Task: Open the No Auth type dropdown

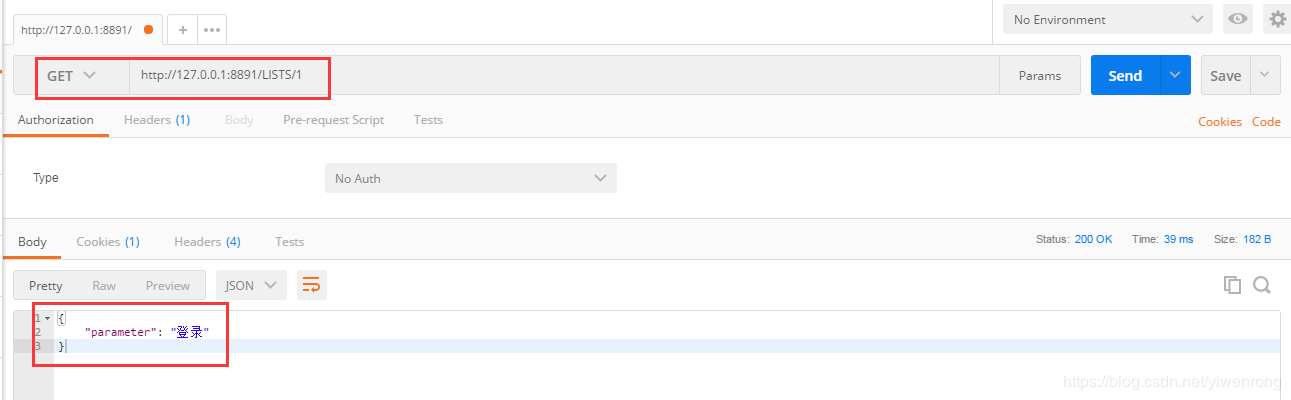Action: pos(470,178)
